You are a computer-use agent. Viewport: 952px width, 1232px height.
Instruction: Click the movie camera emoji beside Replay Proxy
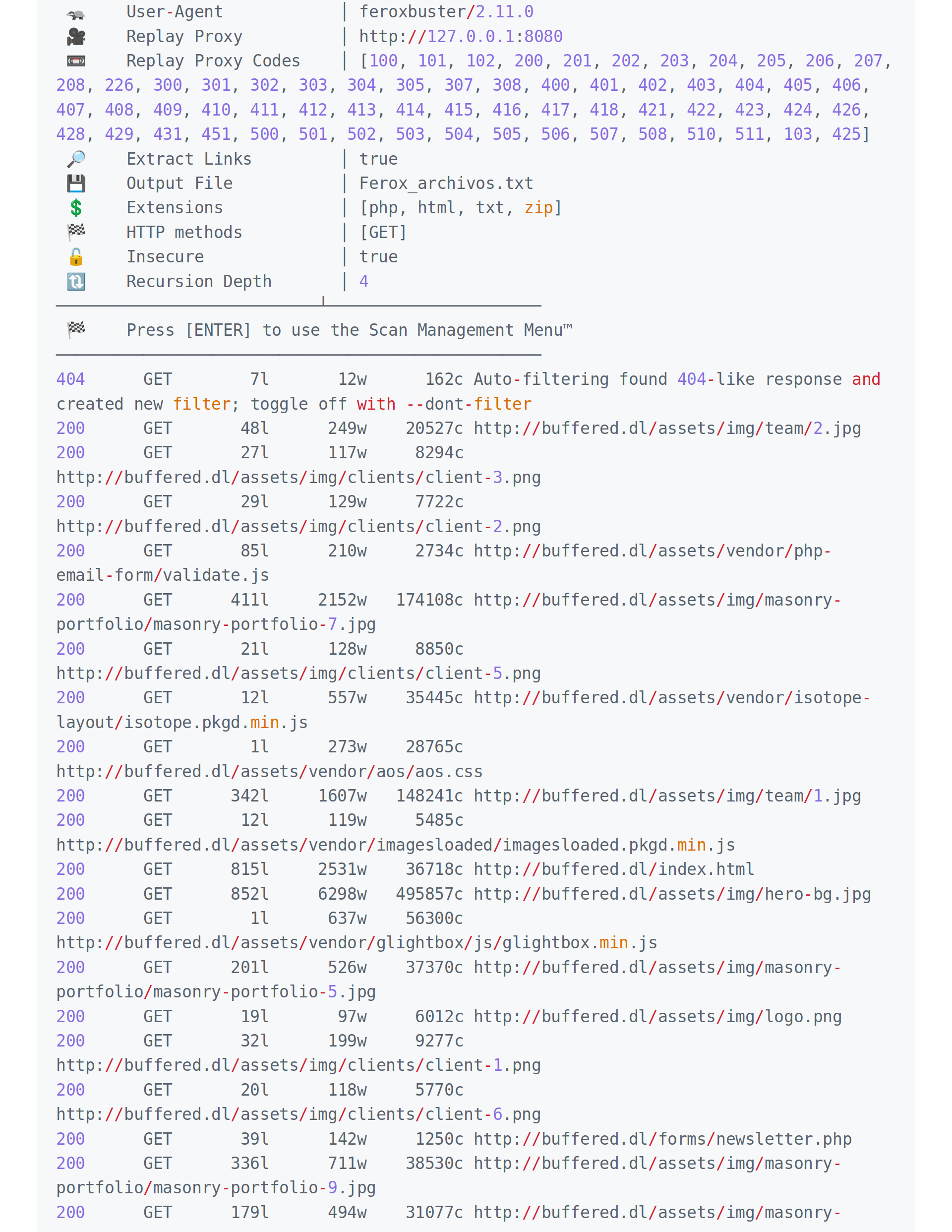[x=75, y=37]
